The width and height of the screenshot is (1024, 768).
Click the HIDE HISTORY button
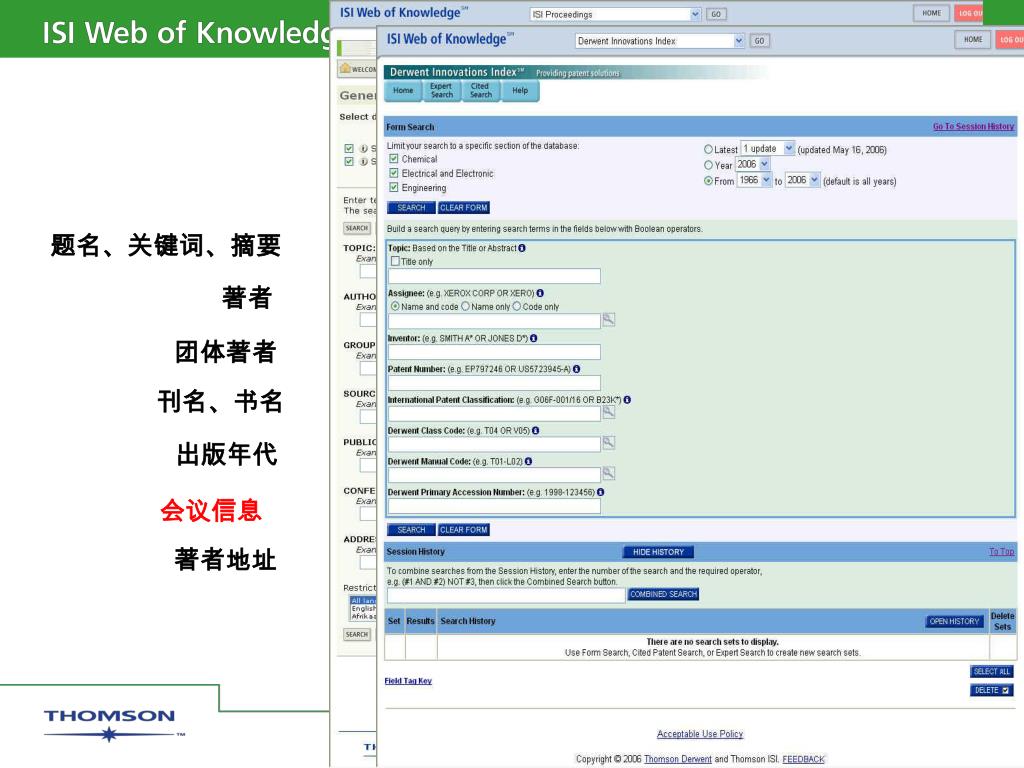click(x=658, y=552)
